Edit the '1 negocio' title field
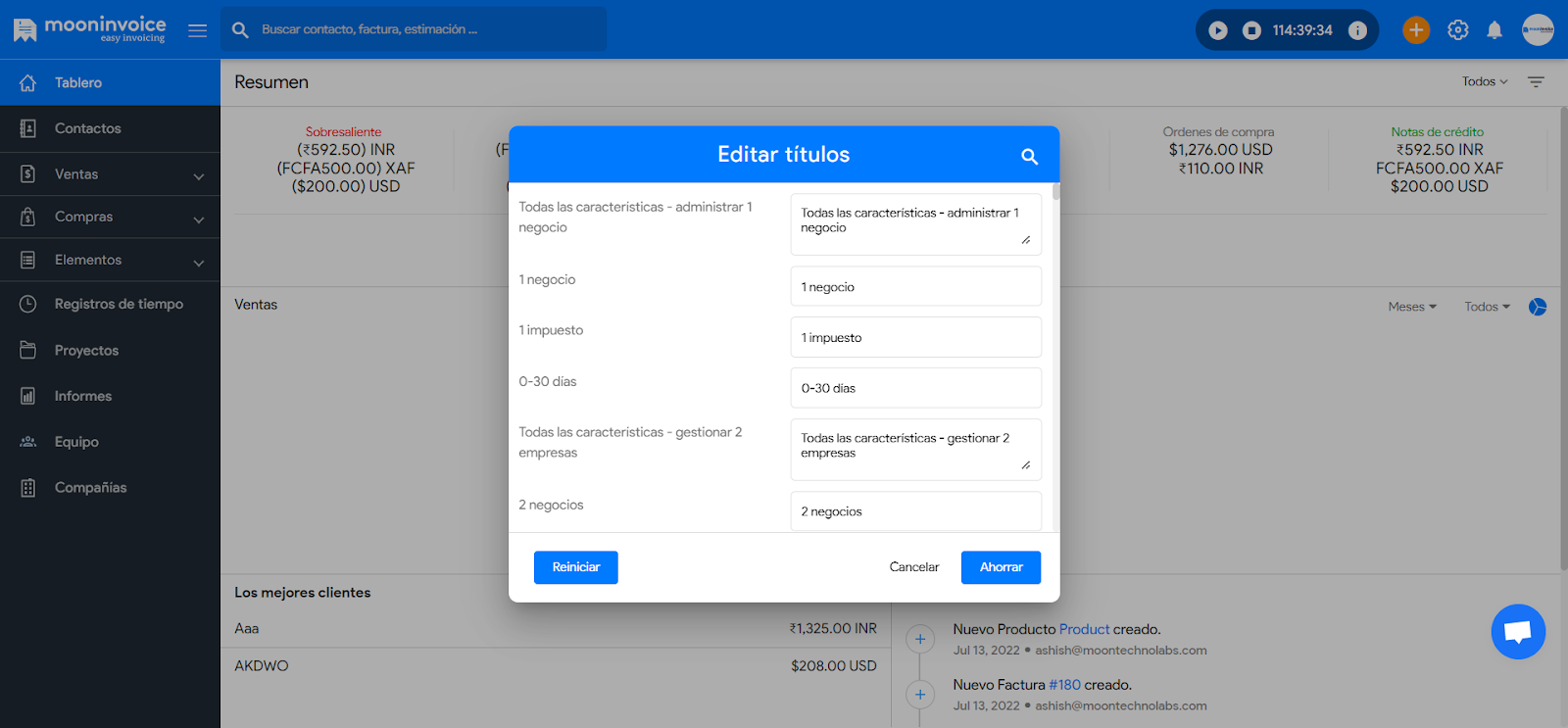The image size is (1568, 728). point(915,286)
